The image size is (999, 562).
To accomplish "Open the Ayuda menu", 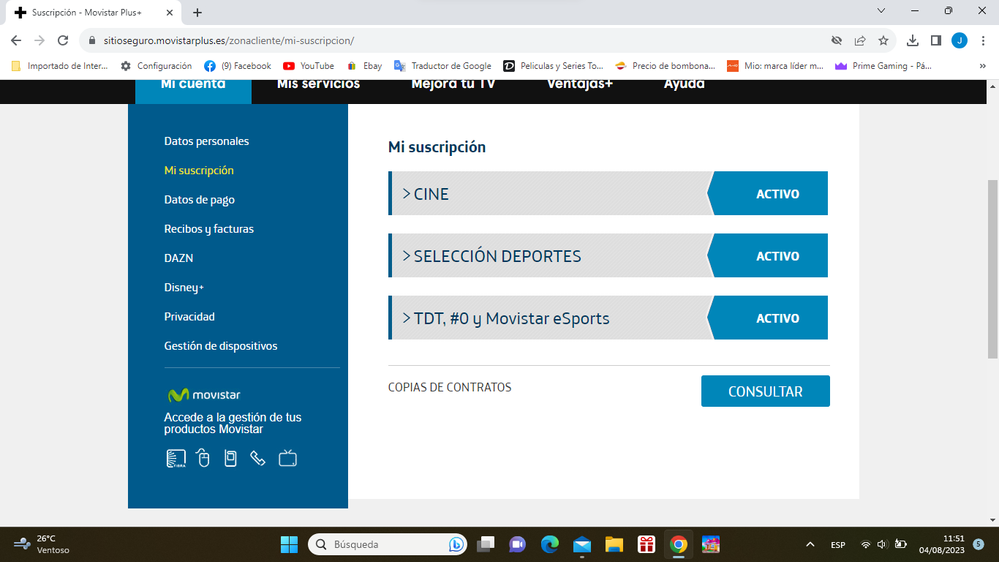I will point(684,85).
